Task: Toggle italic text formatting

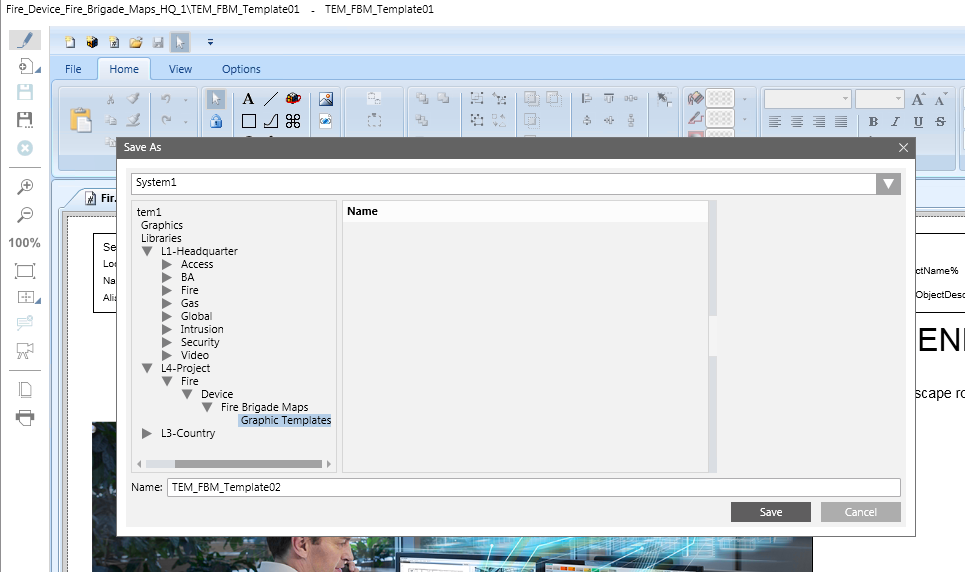Action: [895, 122]
